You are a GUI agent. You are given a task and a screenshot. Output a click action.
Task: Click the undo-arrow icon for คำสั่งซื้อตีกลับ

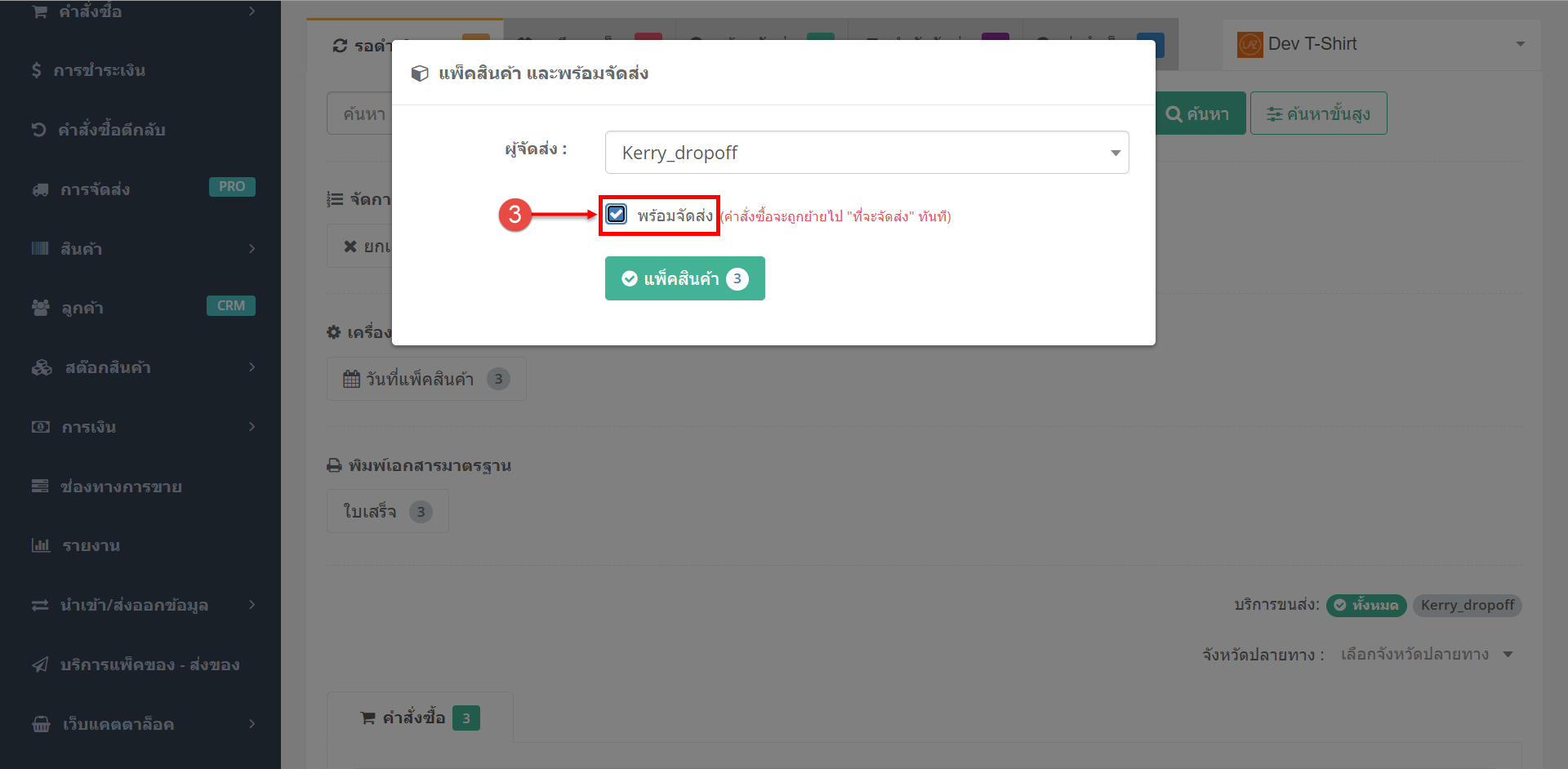pos(38,129)
